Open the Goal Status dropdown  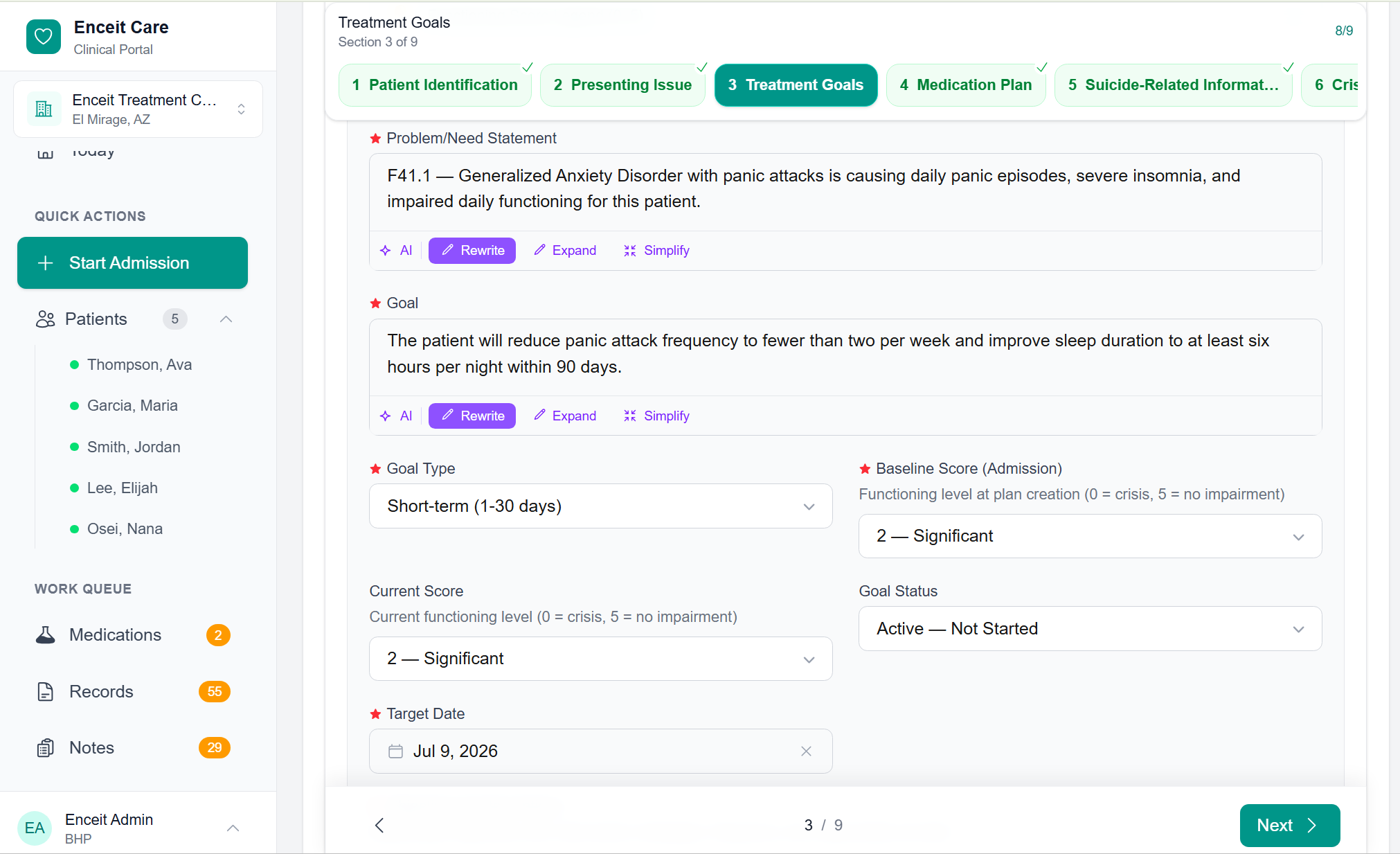pos(1090,629)
